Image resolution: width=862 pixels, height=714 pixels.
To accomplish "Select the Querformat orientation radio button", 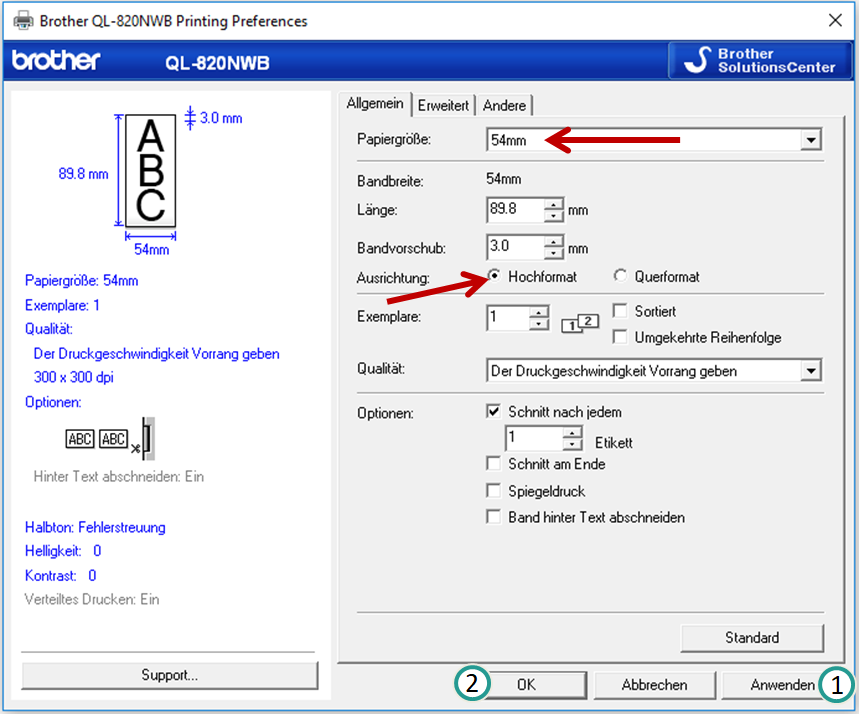I will 620,275.
